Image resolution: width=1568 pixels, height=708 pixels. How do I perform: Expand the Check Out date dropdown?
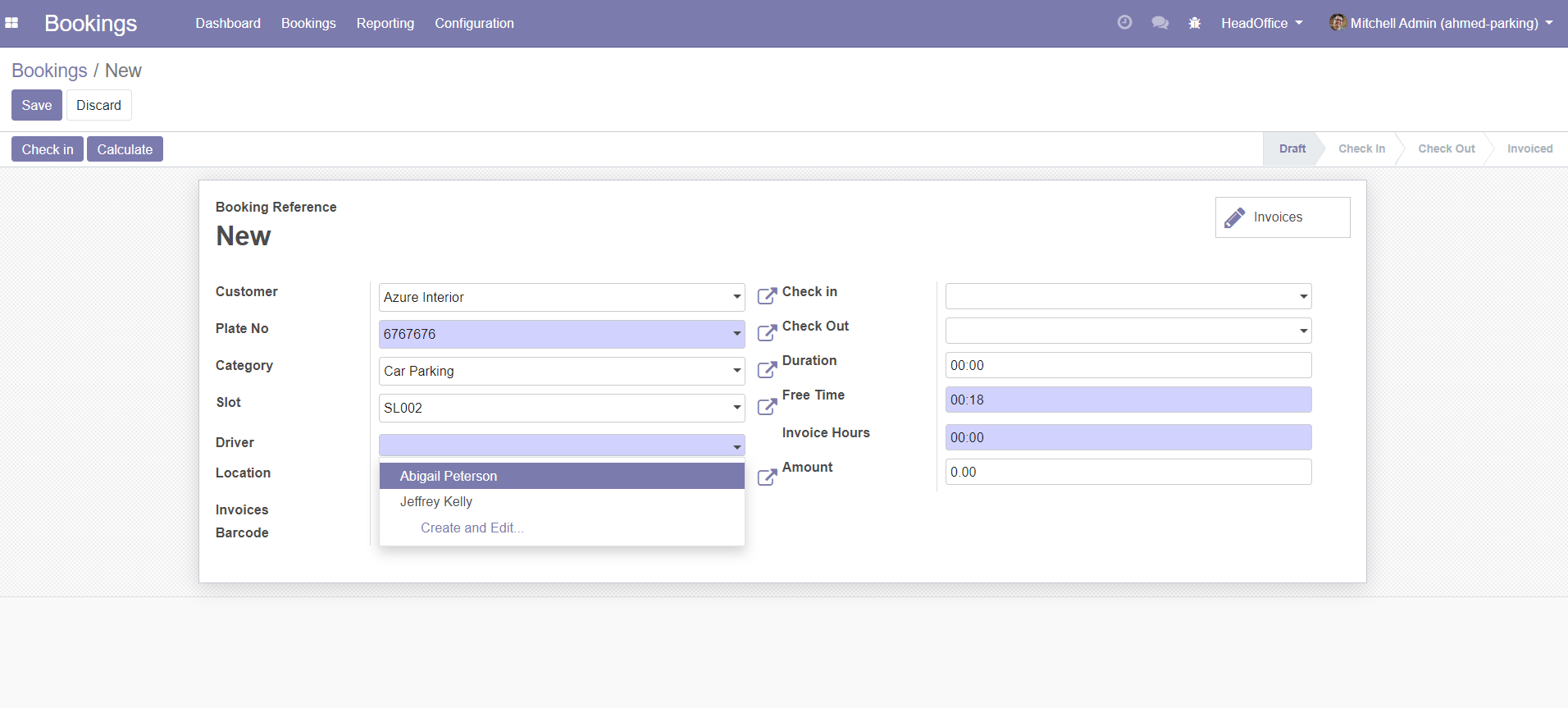[x=1303, y=331]
